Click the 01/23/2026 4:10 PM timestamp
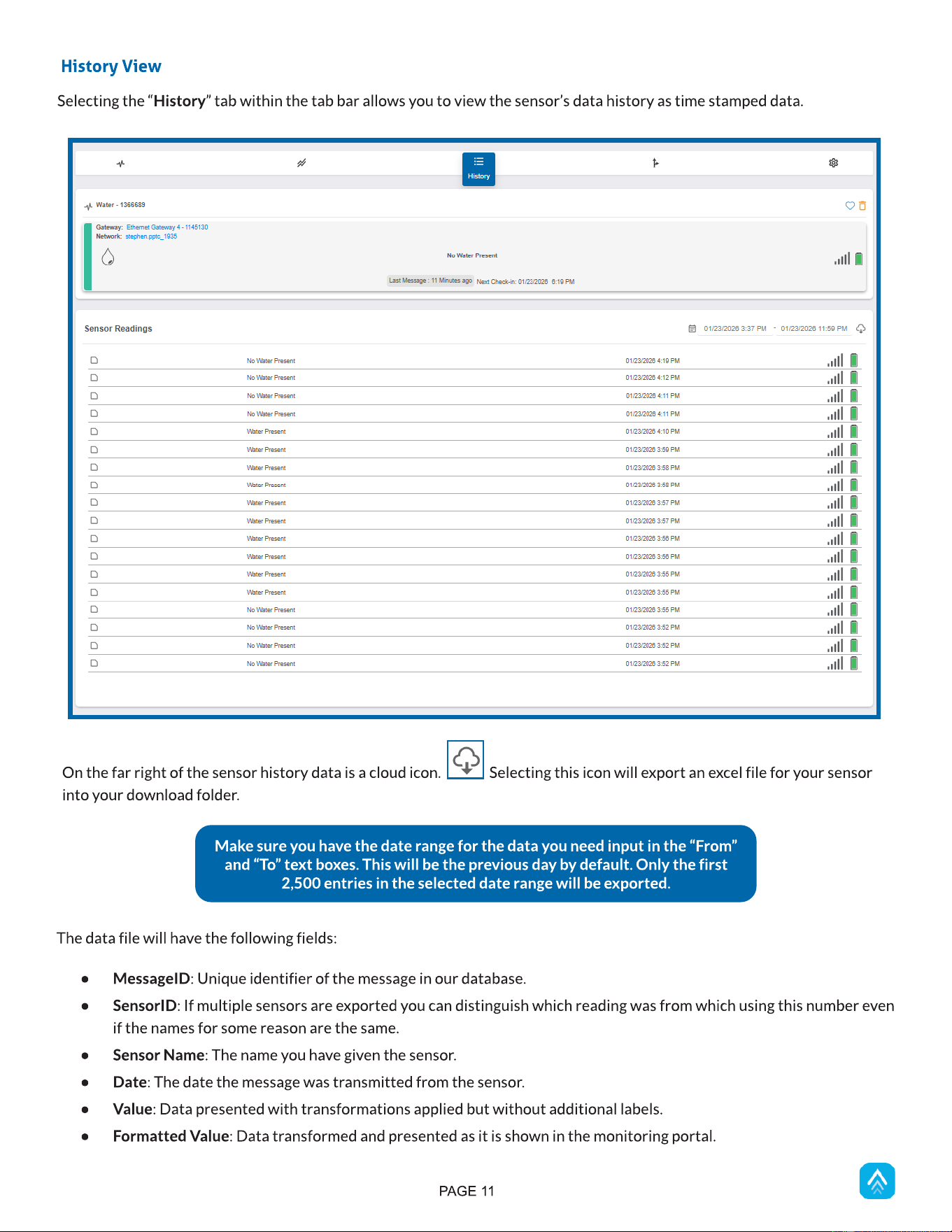952x1232 pixels. coord(653,432)
